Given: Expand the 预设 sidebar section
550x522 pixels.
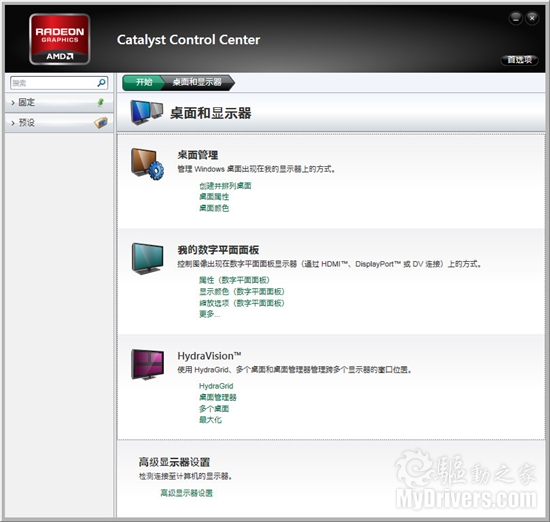Looking at the screenshot, I should 59,123.
